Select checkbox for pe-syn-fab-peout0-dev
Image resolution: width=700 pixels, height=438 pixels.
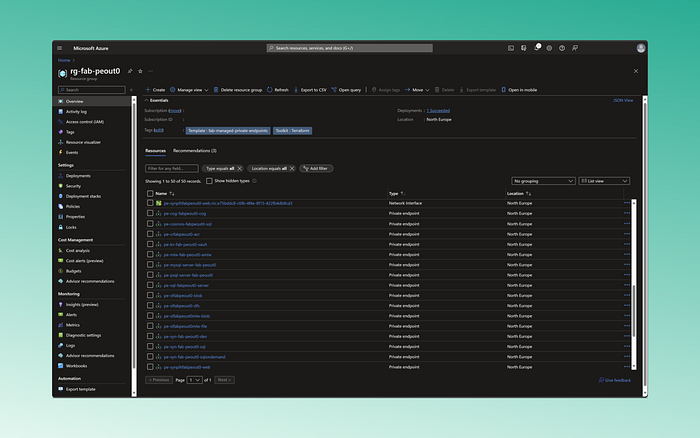pyautogui.click(x=150, y=336)
